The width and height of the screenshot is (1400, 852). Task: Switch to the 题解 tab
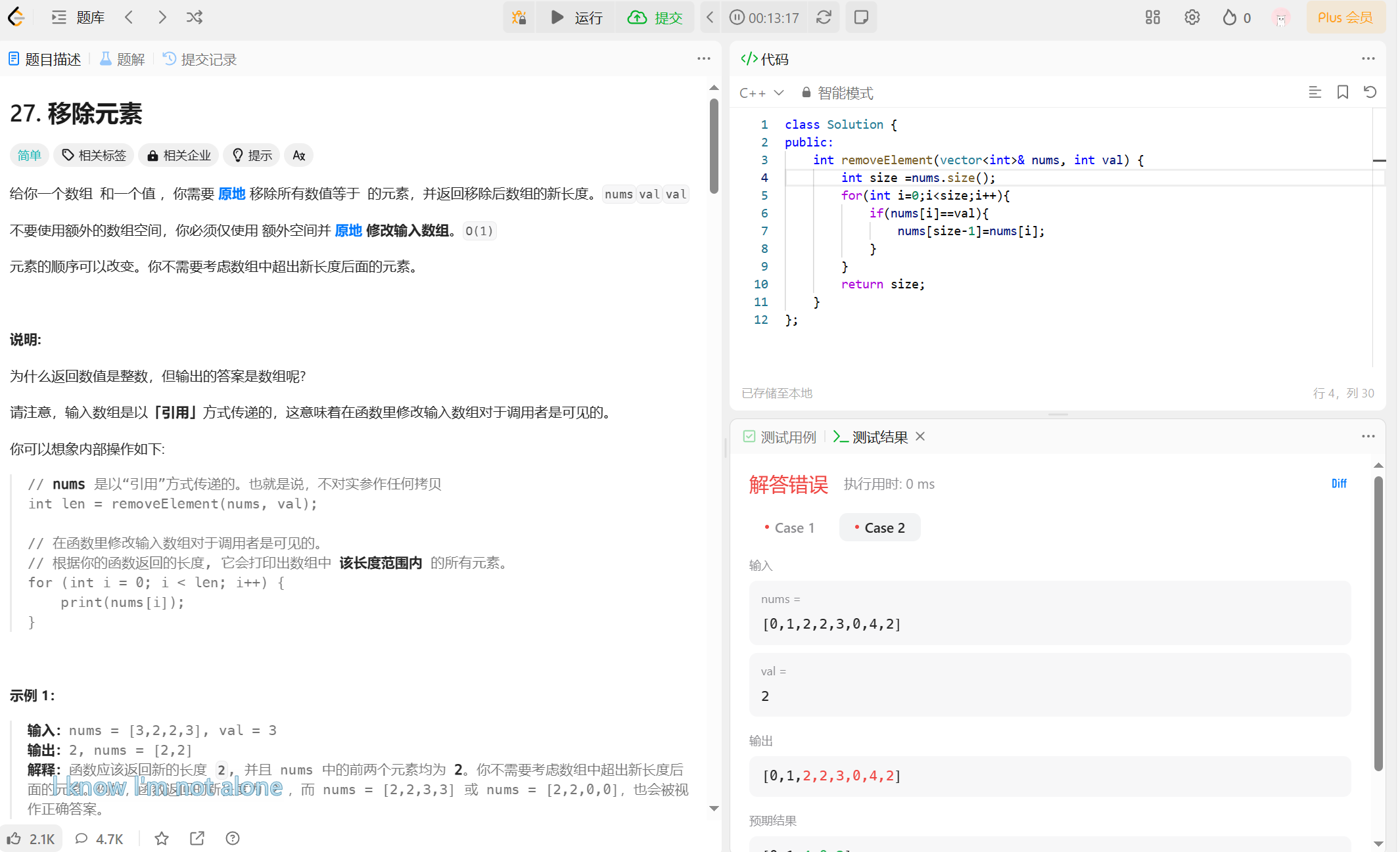[122, 59]
